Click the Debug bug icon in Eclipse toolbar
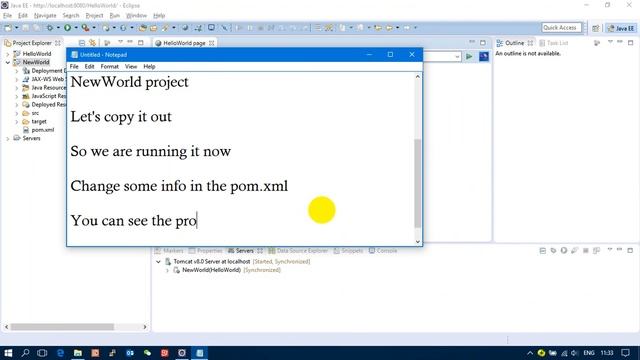The width and height of the screenshot is (640, 360). click(x=50, y=28)
